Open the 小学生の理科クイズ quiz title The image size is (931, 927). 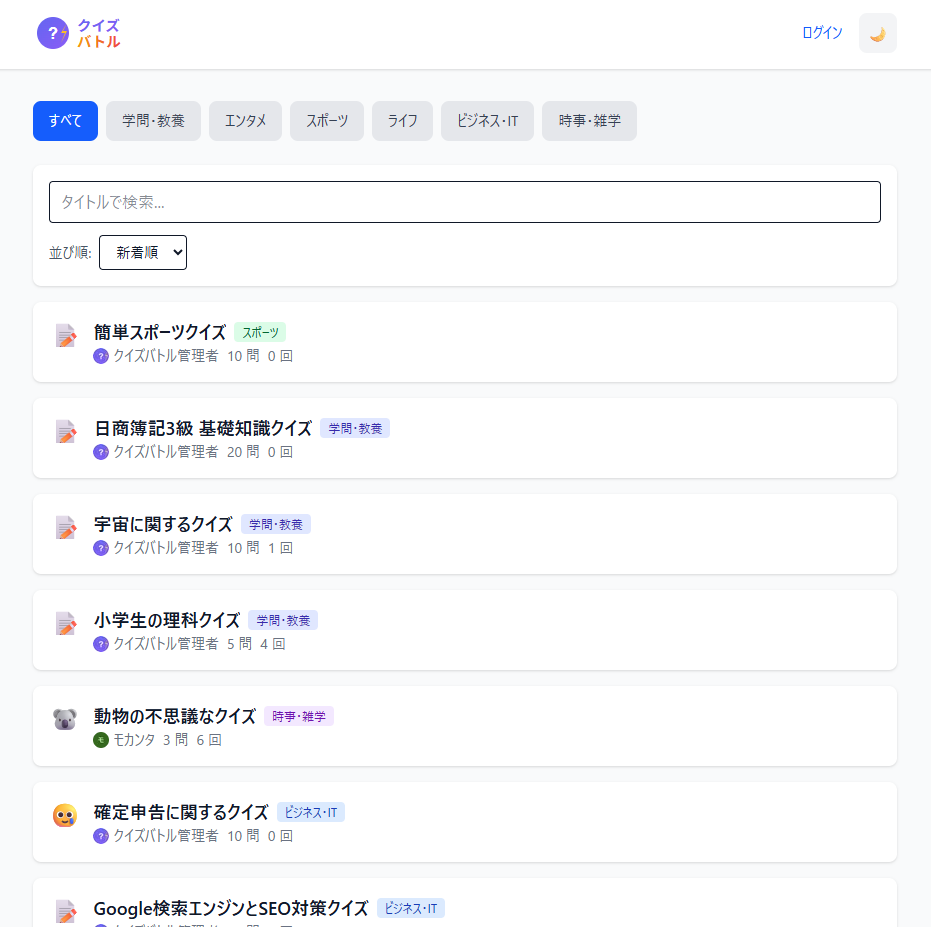tap(166, 620)
